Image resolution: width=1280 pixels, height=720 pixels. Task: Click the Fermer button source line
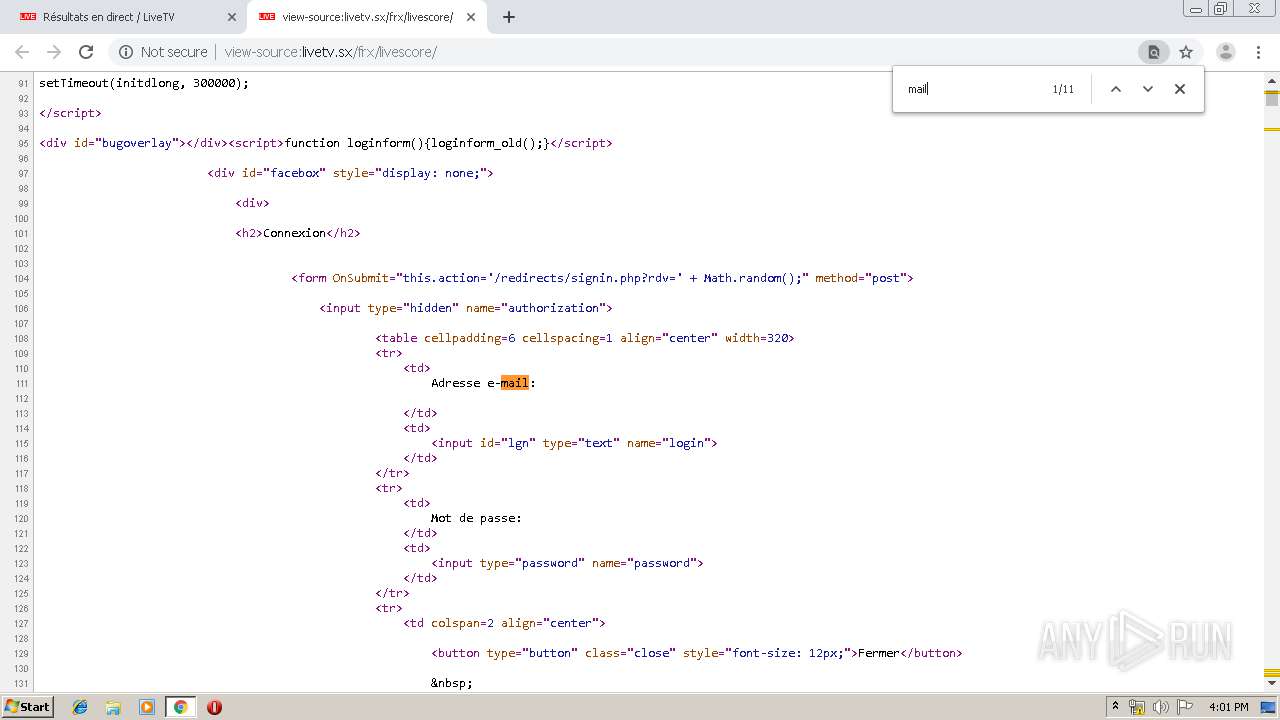click(x=697, y=653)
